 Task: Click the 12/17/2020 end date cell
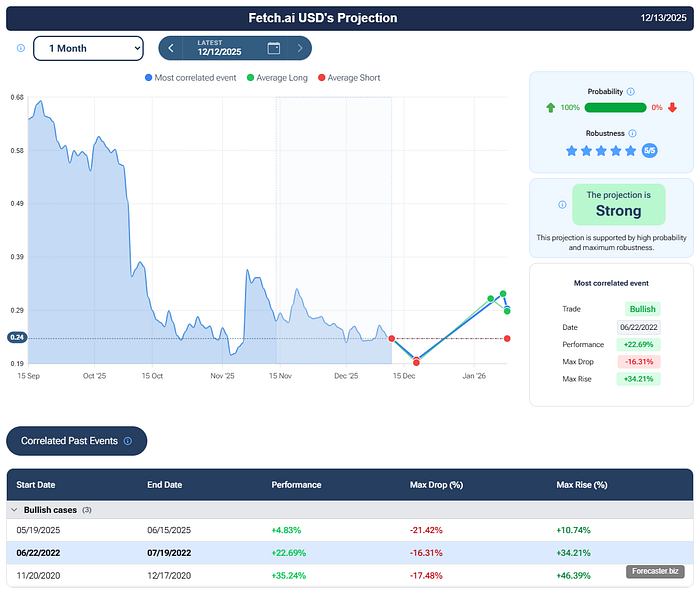(169, 576)
